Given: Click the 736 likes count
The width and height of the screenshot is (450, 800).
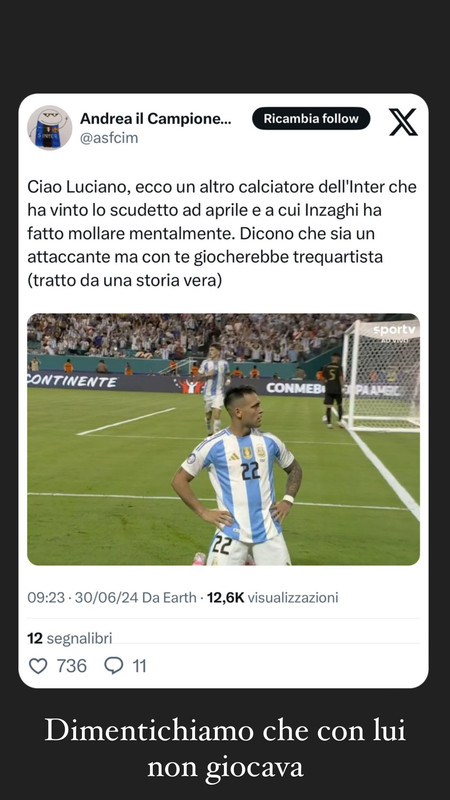Looking at the screenshot, I should tap(71, 666).
